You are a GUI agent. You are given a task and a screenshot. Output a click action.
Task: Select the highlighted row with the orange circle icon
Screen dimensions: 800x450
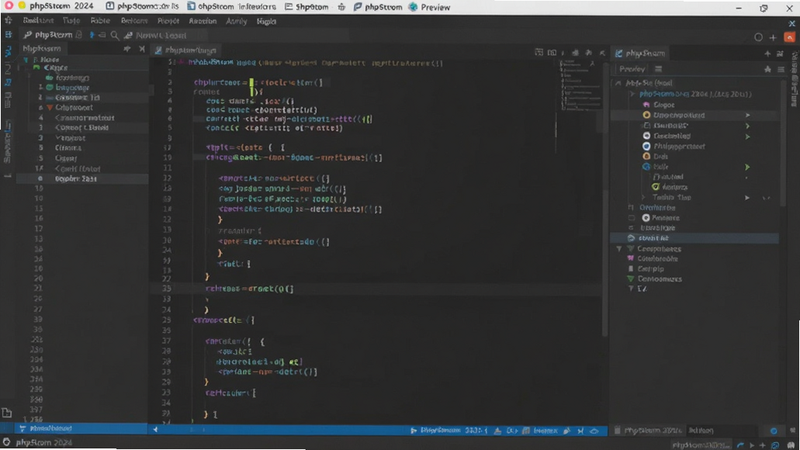pyautogui.click(x=697, y=115)
